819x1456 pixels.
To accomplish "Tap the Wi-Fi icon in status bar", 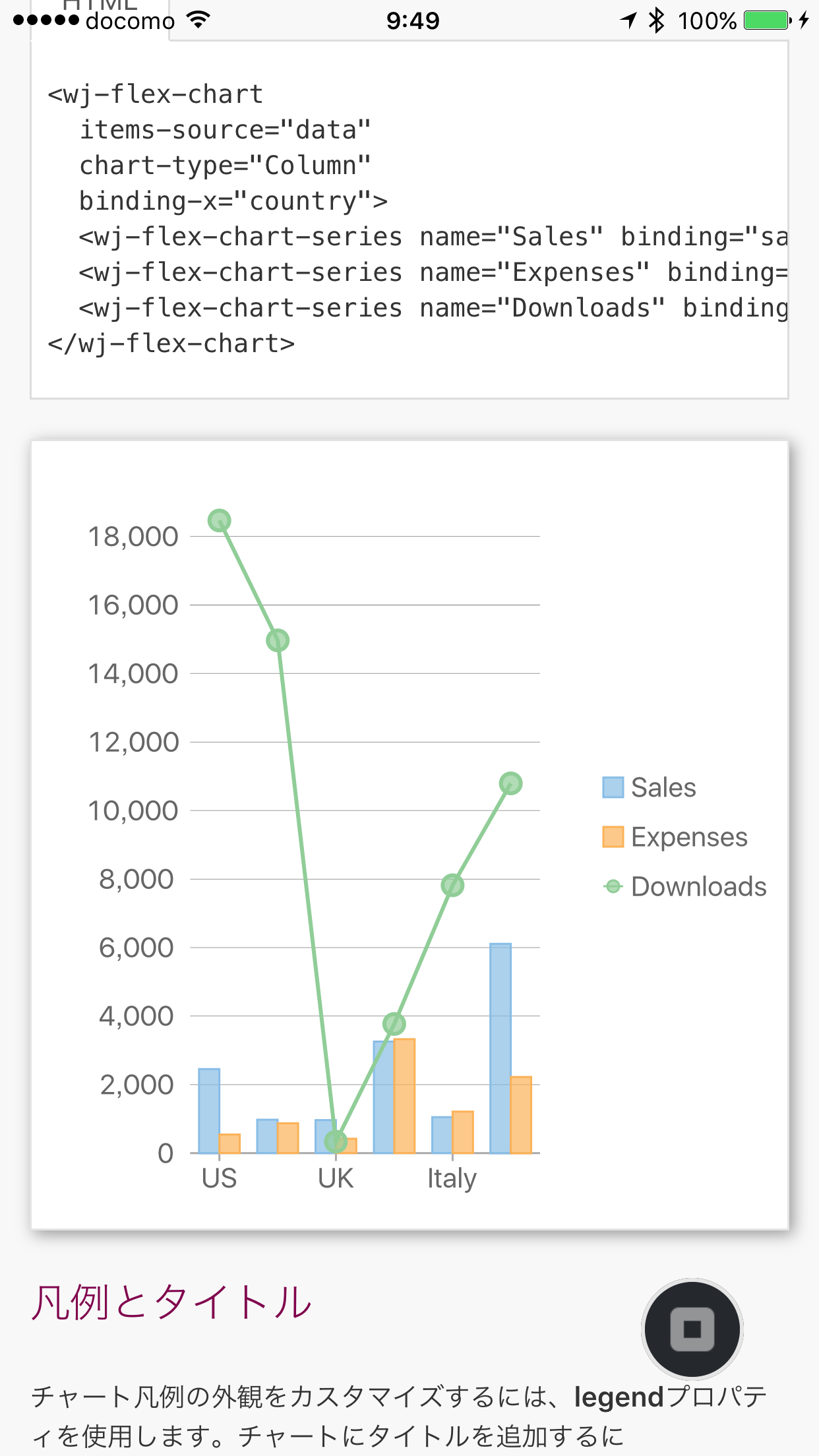I will [x=198, y=20].
